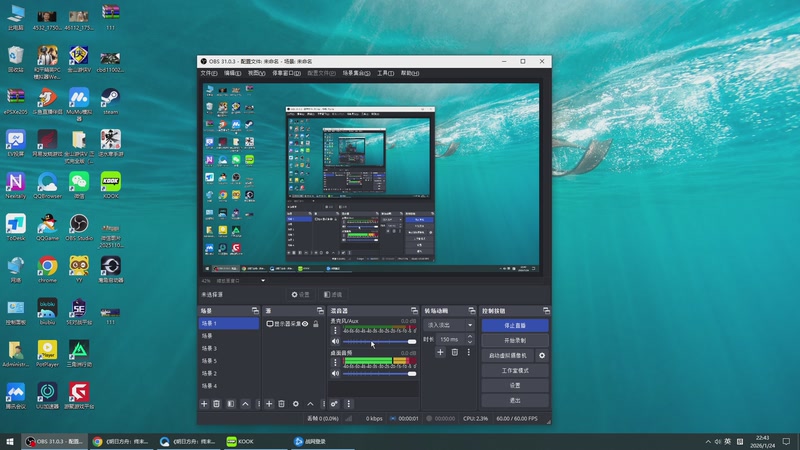Open virtual camera settings gear

point(542,355)
